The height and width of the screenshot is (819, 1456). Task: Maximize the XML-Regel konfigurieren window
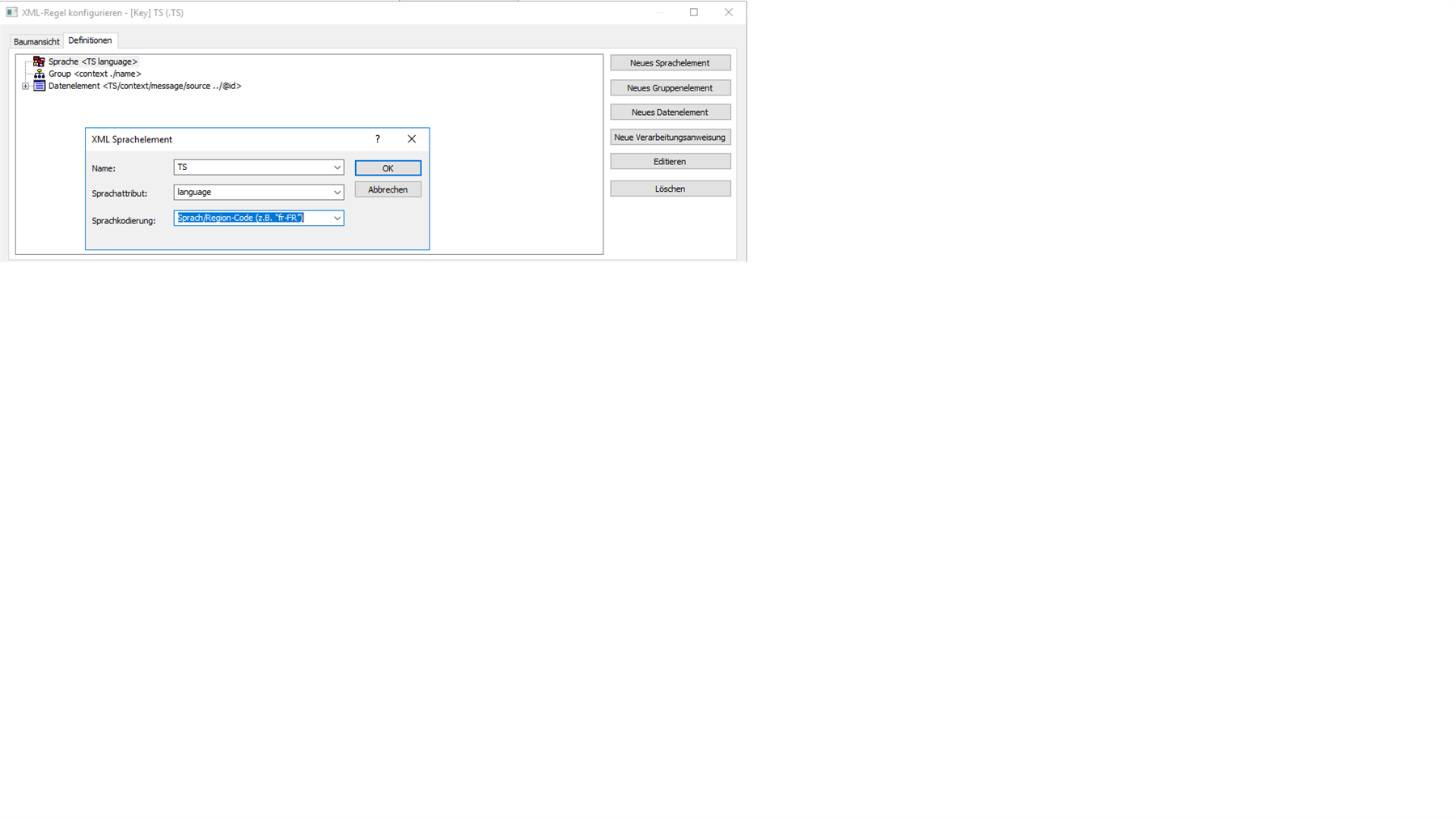[694, 12]
